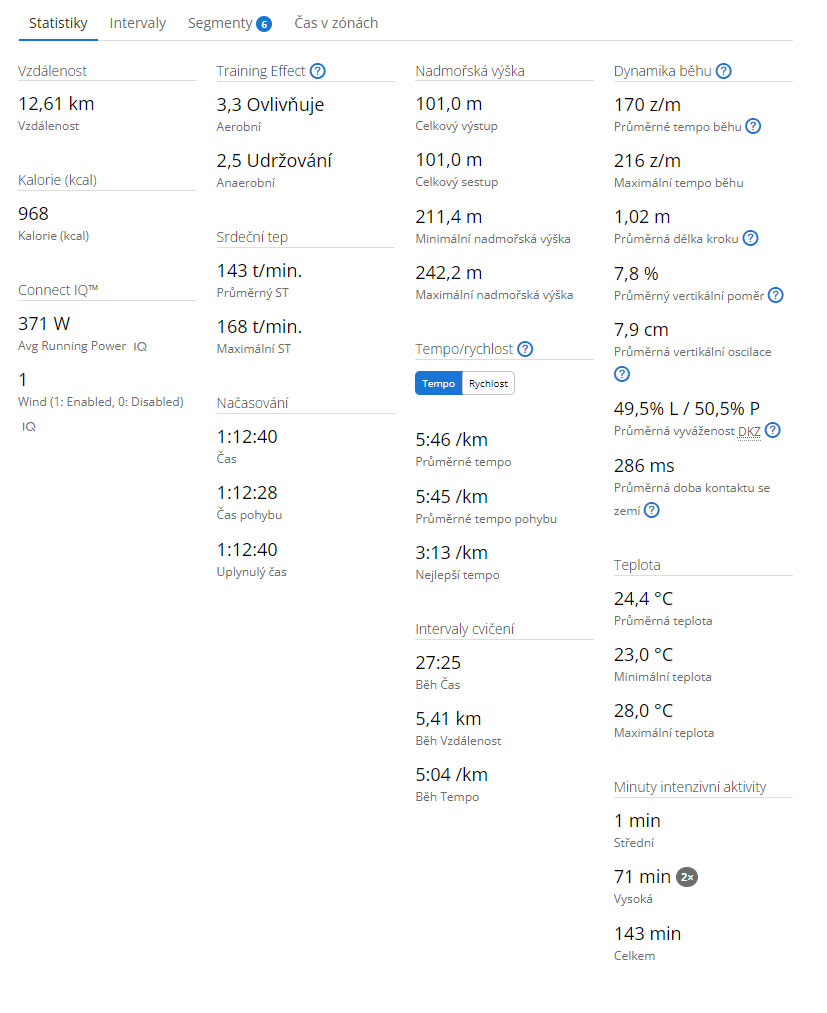Click the DKZ abbreviation link
The image size is (827, 1013).
749,432
